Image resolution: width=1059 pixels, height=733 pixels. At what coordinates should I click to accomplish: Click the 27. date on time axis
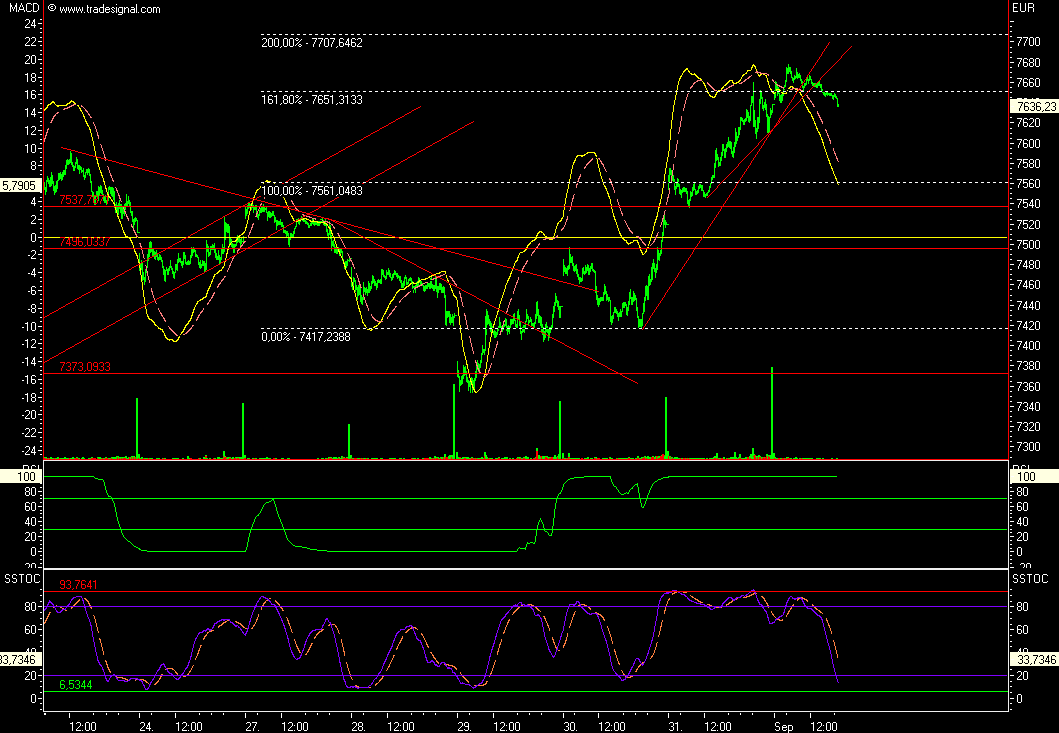(x=252, y=727)
